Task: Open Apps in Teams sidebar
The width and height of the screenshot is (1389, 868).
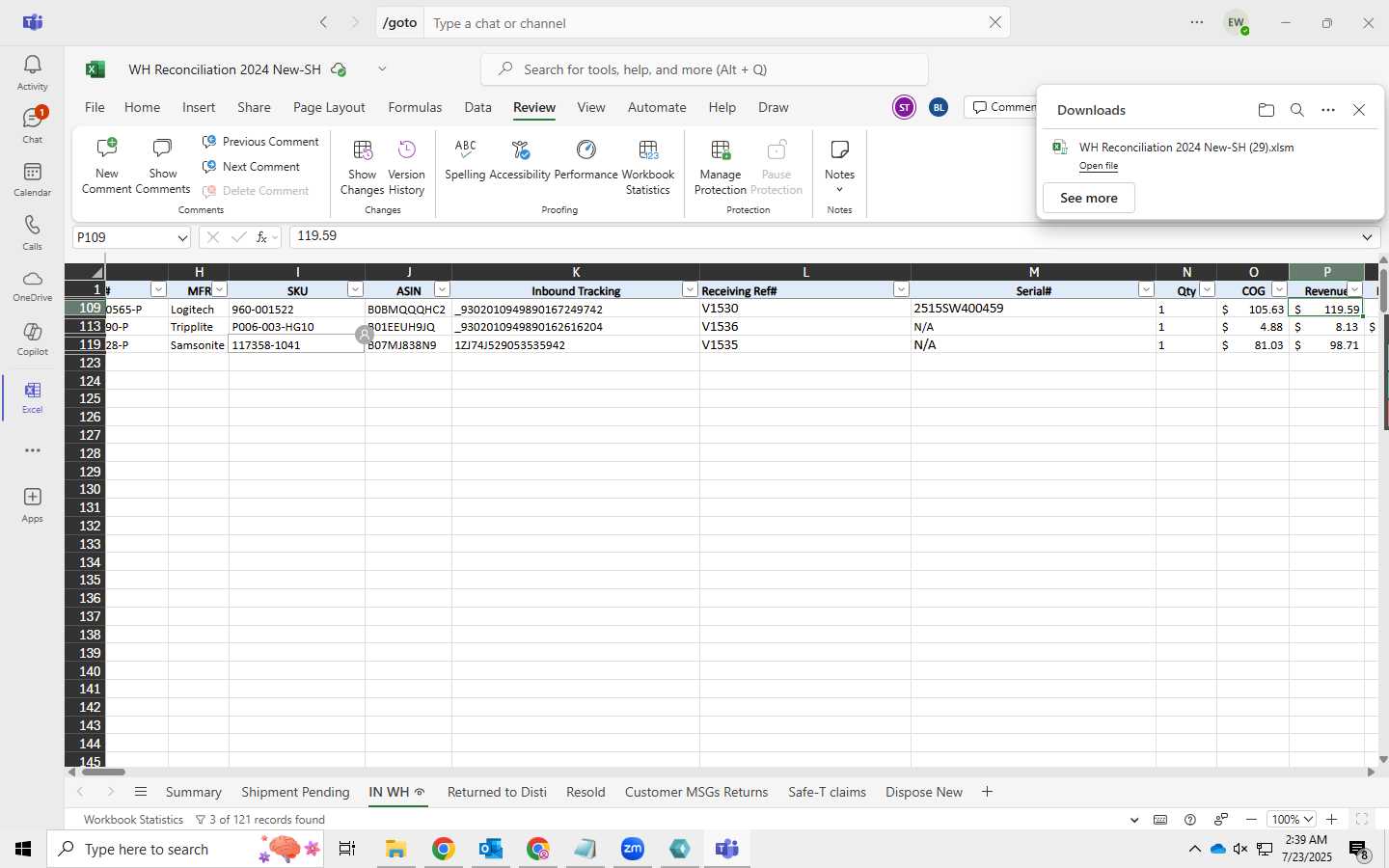Action: click(x=32, y=504)
